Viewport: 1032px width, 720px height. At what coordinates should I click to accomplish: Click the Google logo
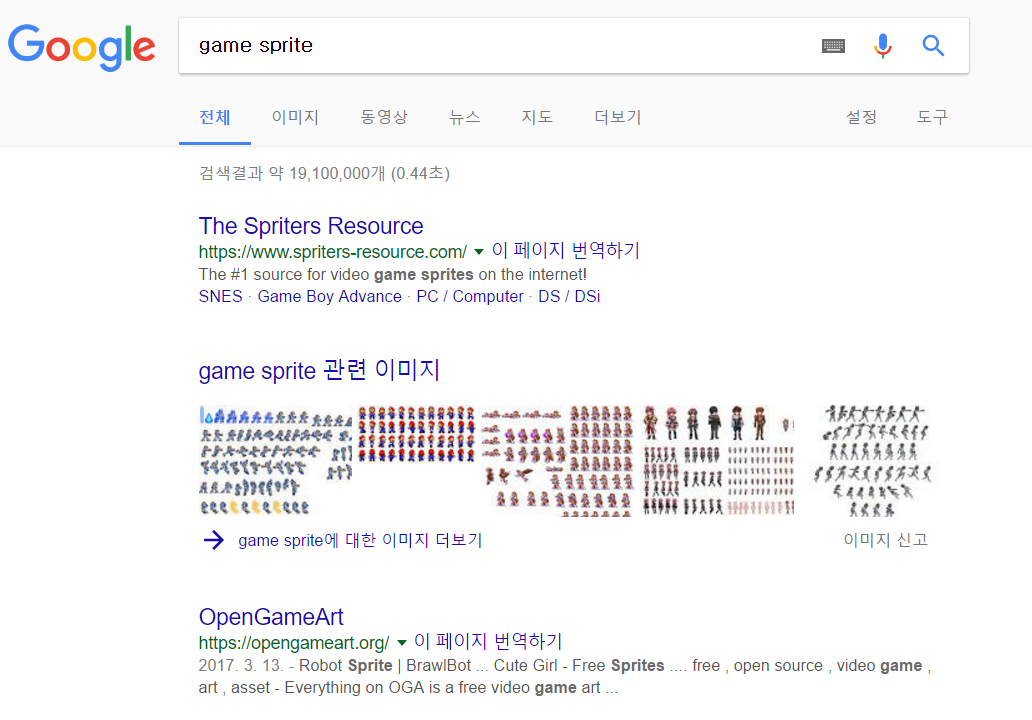point(82,47)
